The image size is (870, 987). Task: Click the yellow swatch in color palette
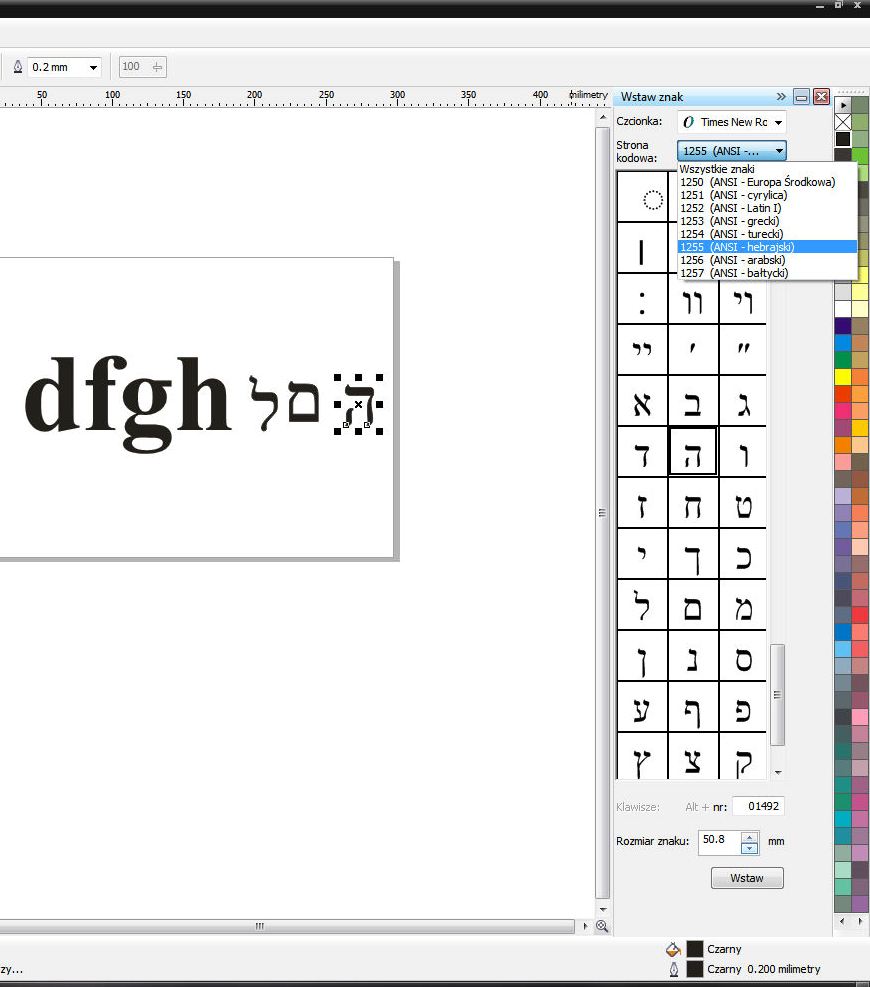[843, 376]
